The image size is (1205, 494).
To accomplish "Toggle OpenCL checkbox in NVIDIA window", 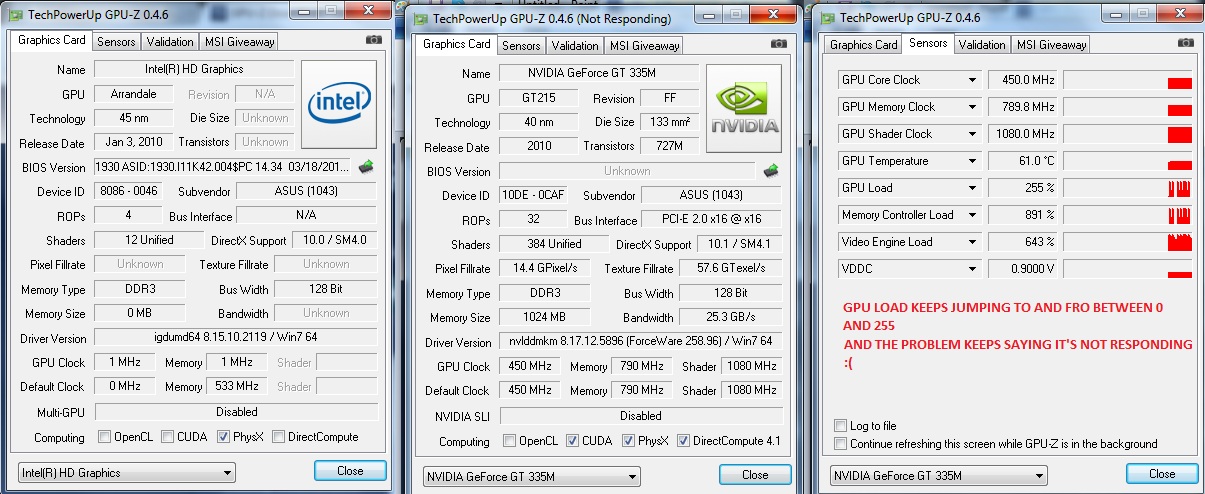I will point(510,441).
